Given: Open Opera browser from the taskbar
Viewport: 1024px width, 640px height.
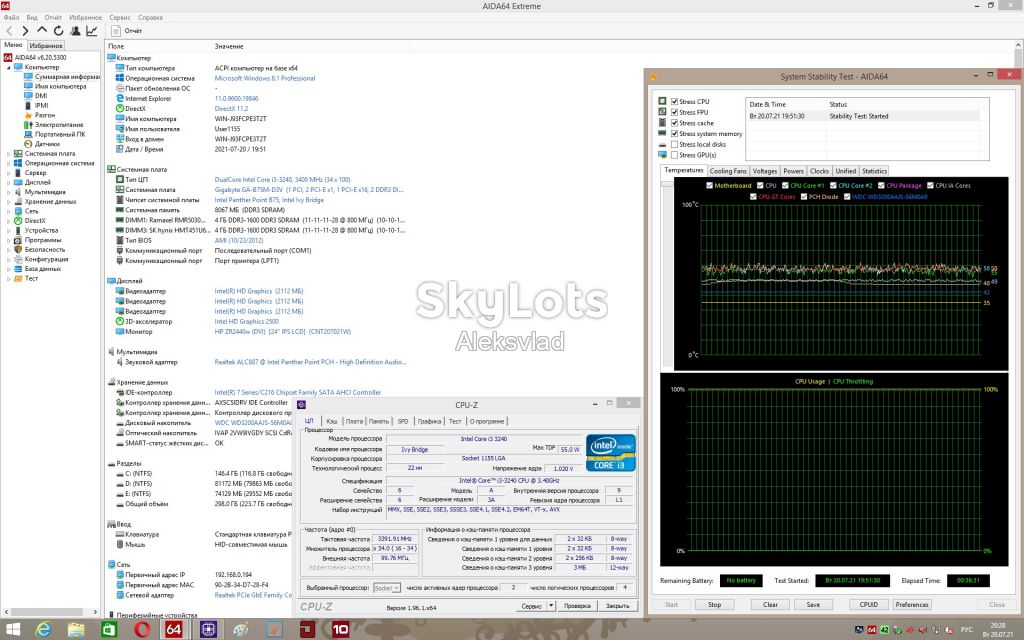Looking at the screenshot, I should (142, 630).
